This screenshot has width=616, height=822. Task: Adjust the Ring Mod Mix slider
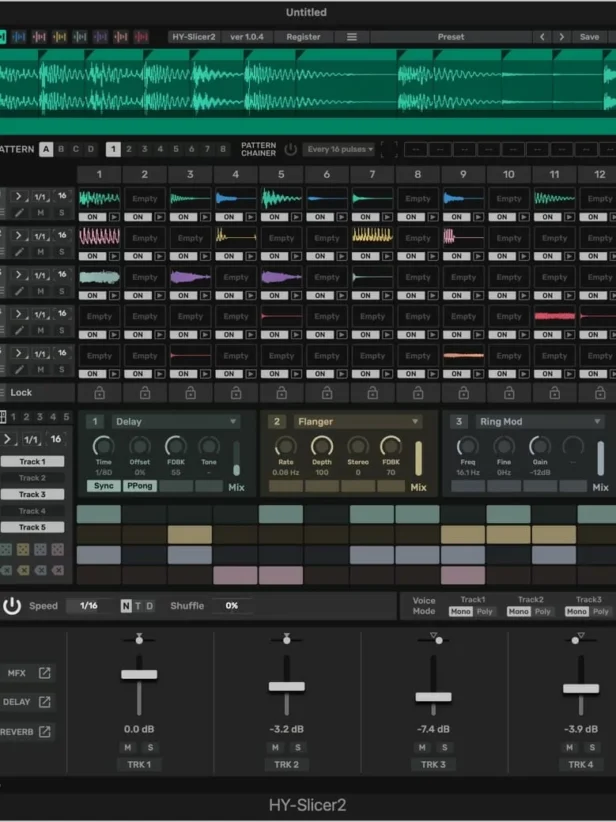click(600, 459)
